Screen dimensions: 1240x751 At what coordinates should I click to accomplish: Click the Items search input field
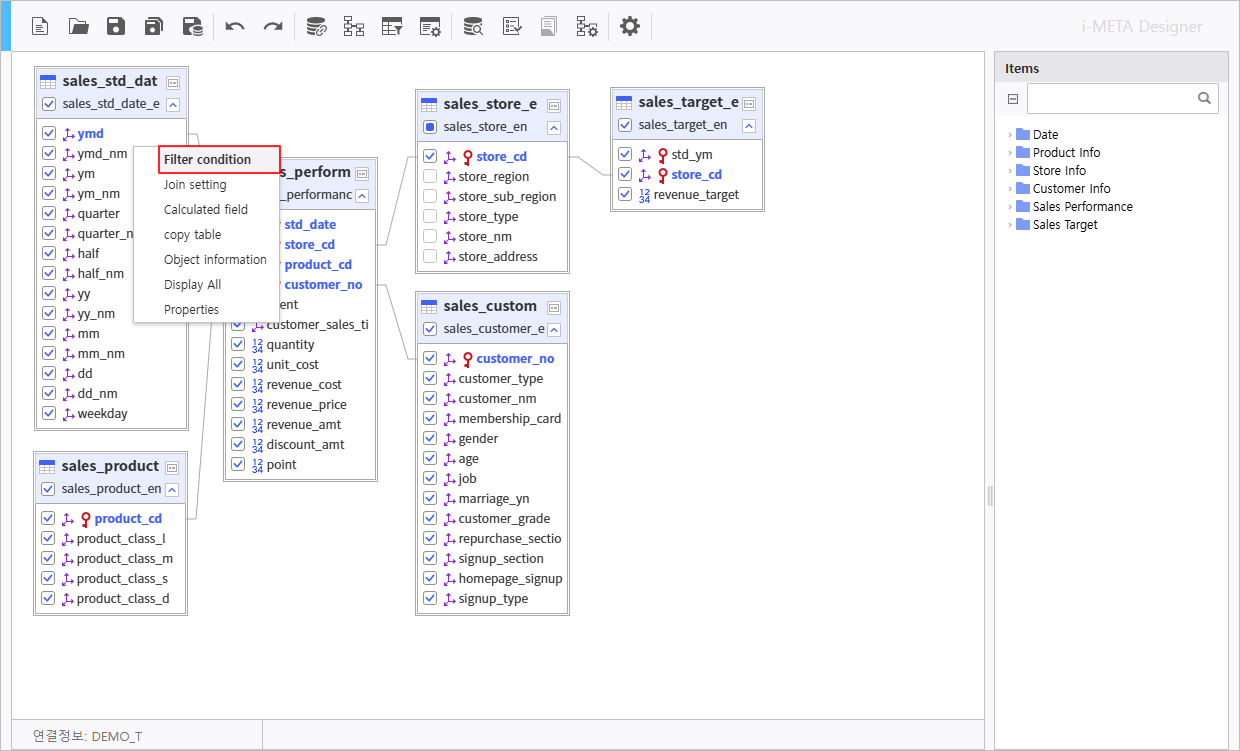pyautogui.click(x=1110, y=99)
